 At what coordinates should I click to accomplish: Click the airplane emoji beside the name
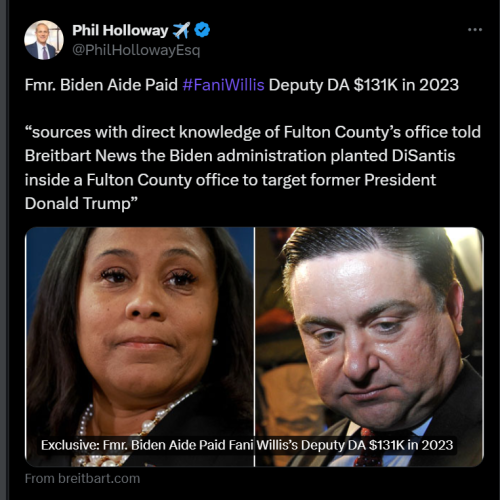pyautogui.click(x=181, y=30)
